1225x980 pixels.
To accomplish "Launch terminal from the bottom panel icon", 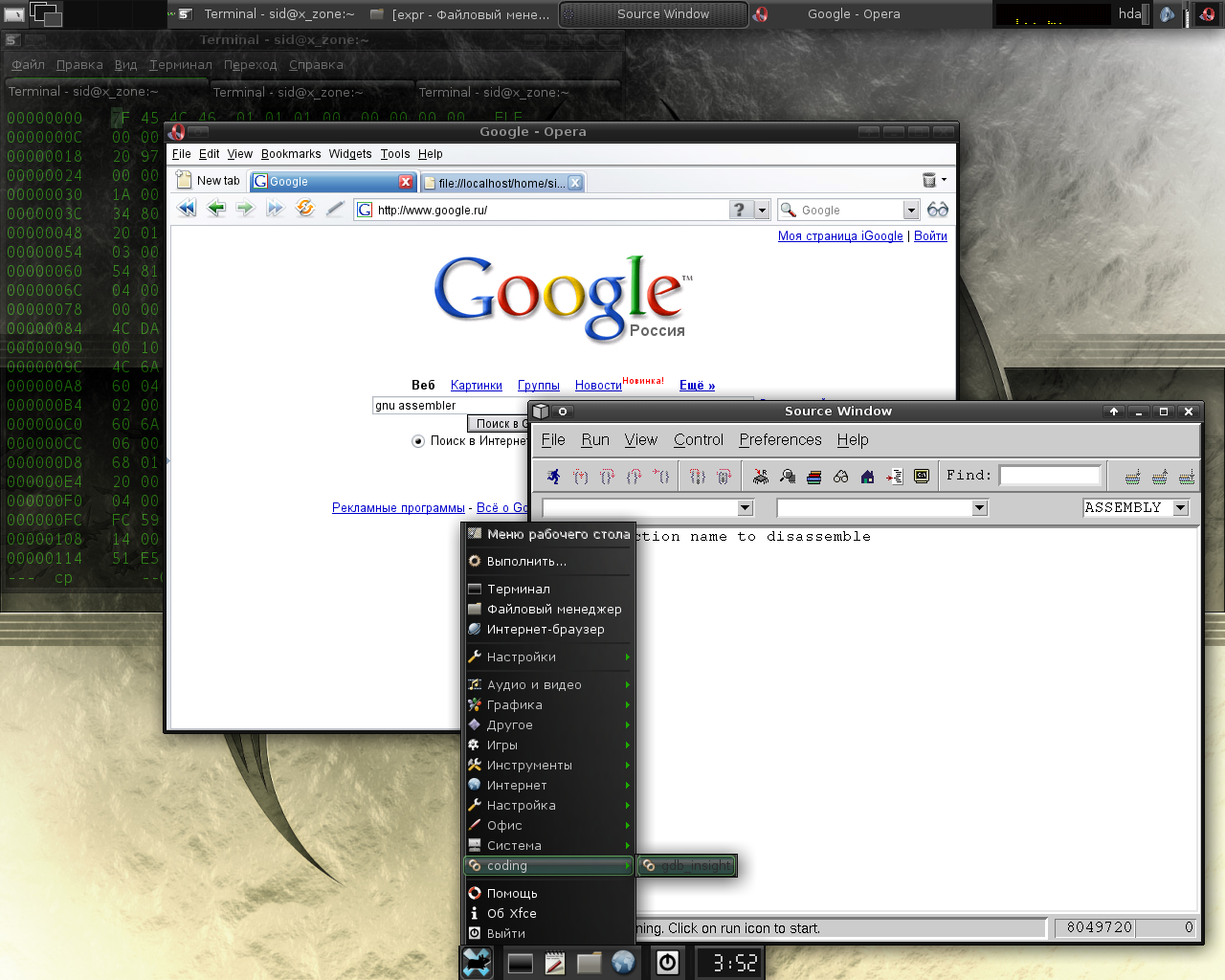I will pos(521,964).
